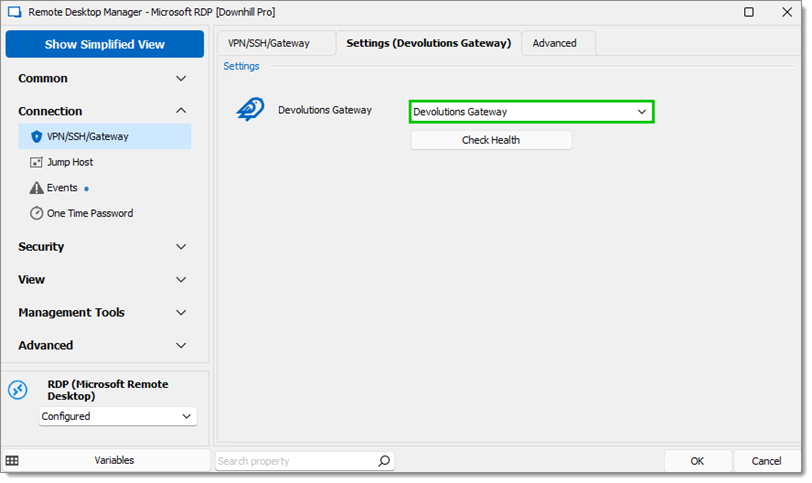Click the Events warning triangle icon
Viewport: 812px width, 483px height.
[x=36, y=188]
